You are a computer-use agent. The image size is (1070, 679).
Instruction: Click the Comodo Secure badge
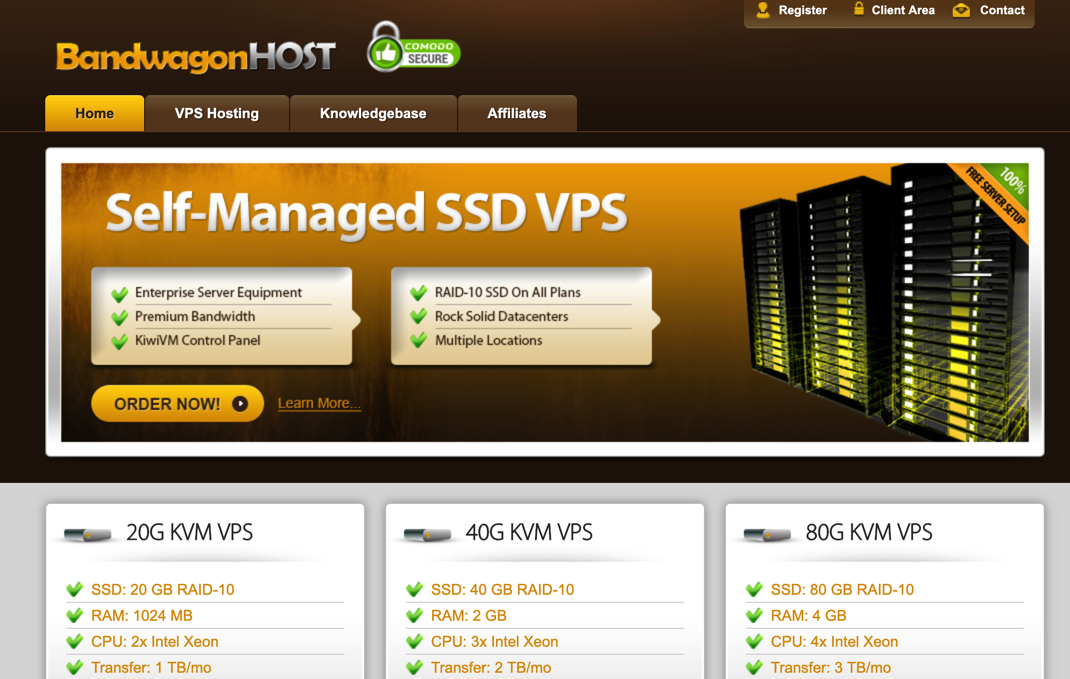(414, 47)
